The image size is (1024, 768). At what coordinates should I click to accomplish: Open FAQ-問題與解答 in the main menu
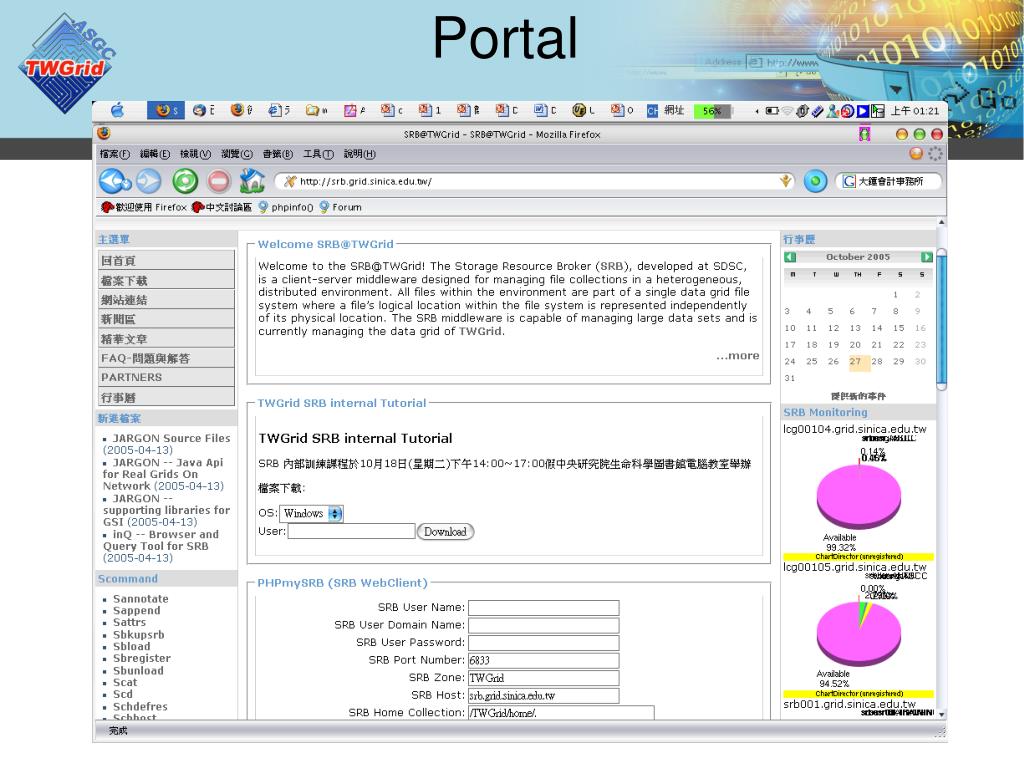pyautogui.click(x=166, y=358)
